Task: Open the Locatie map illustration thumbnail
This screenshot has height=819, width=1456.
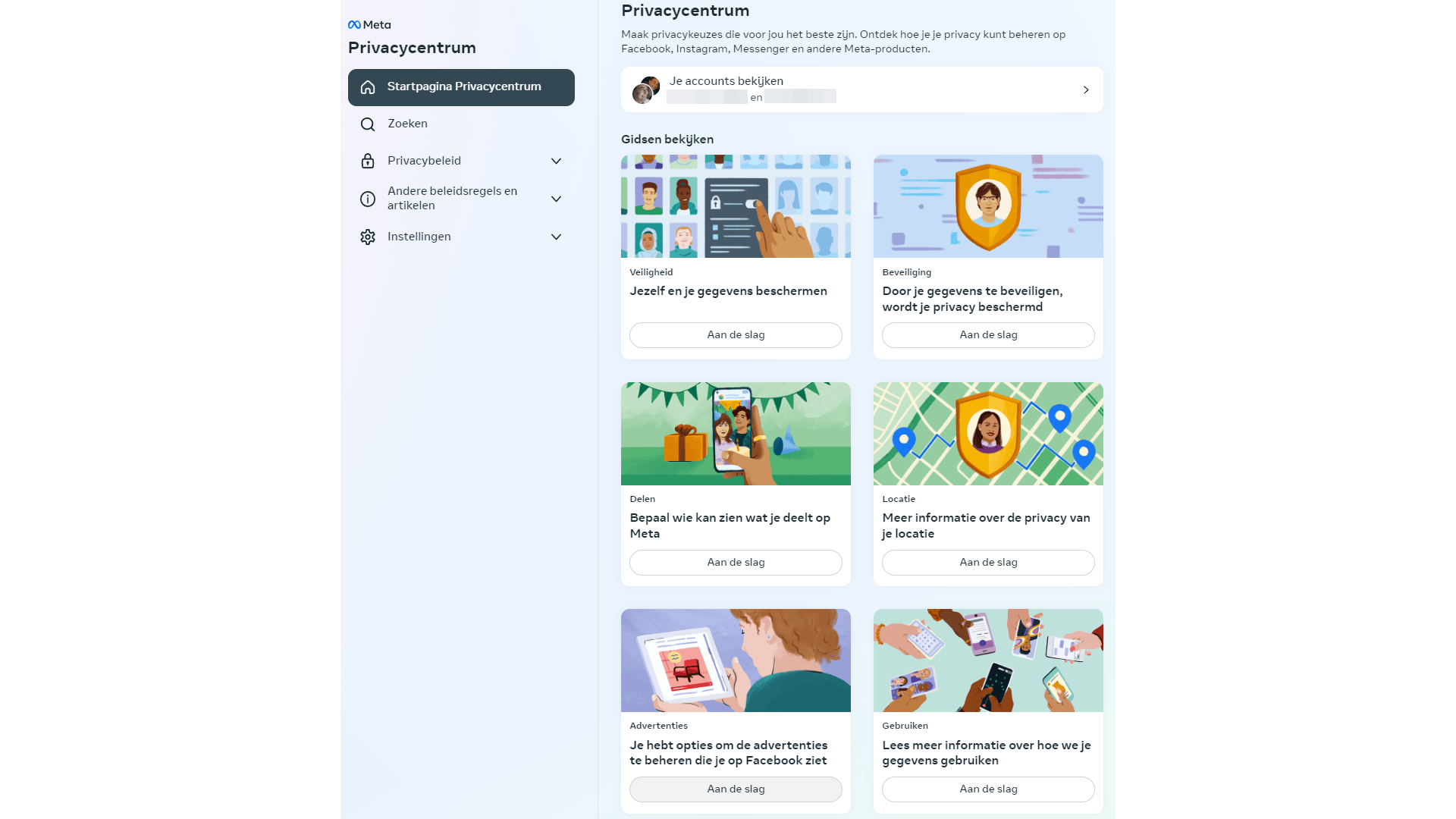Action: point(988,434)
